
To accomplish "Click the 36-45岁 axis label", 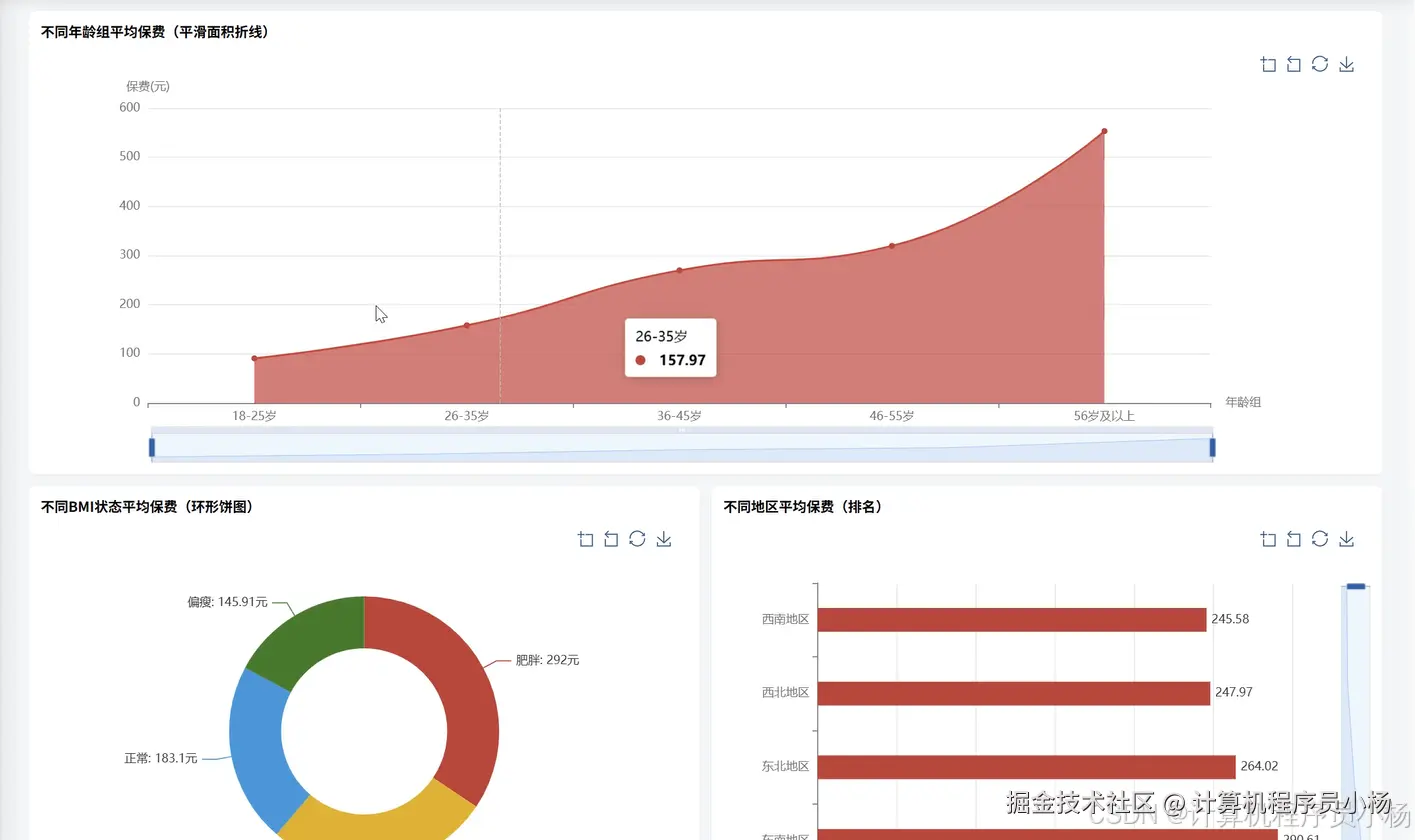I will (x=679, y=416).
